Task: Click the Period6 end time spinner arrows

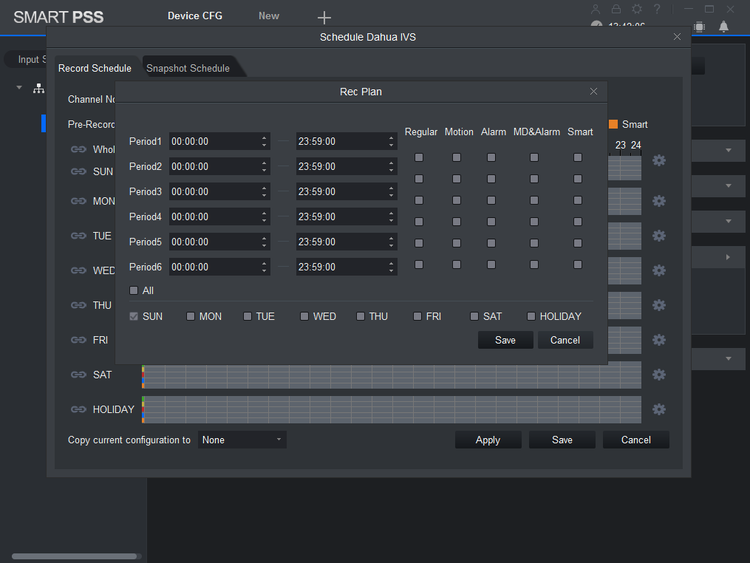Action: point(391,267)
